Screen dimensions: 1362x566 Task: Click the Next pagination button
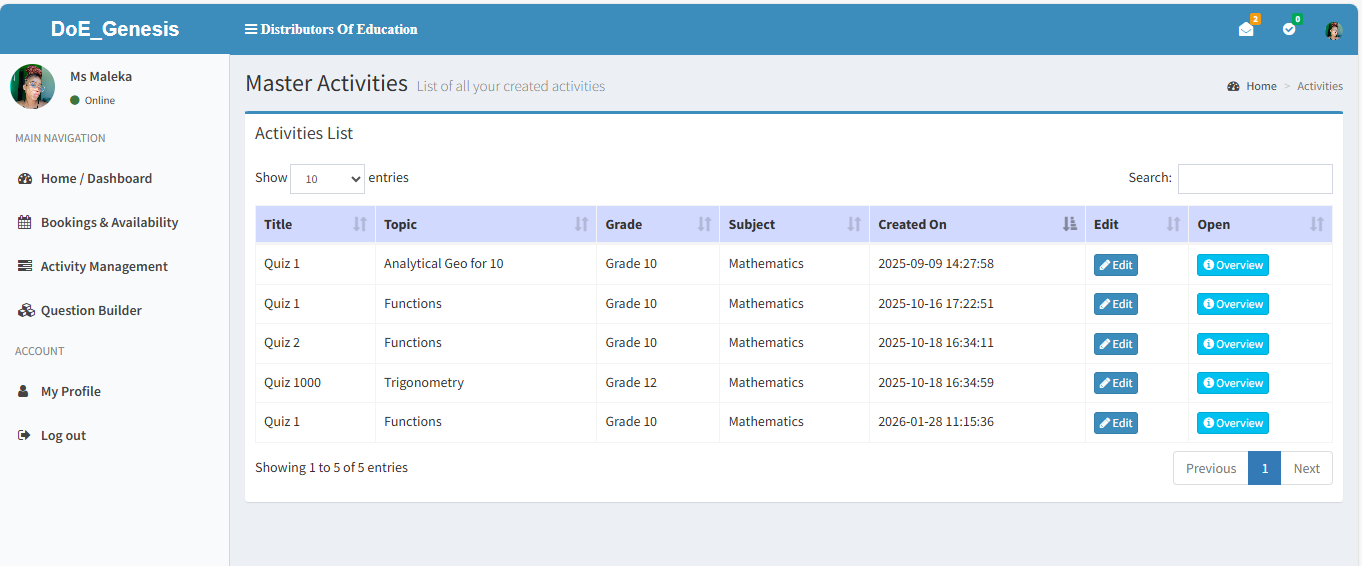click(x=1306, y=468)
